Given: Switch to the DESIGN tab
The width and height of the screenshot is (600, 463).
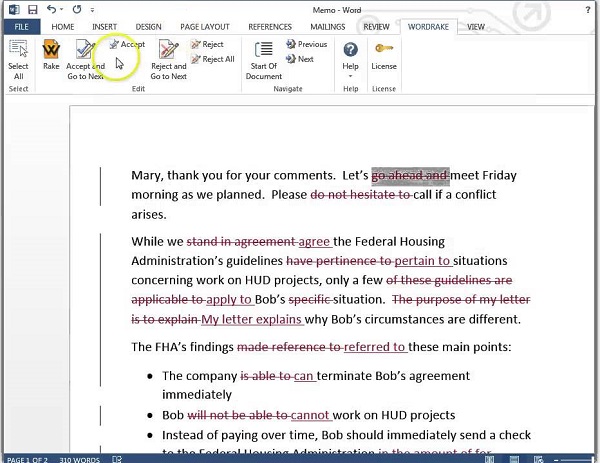Looking at the screenshot, I should pos(148,27).
